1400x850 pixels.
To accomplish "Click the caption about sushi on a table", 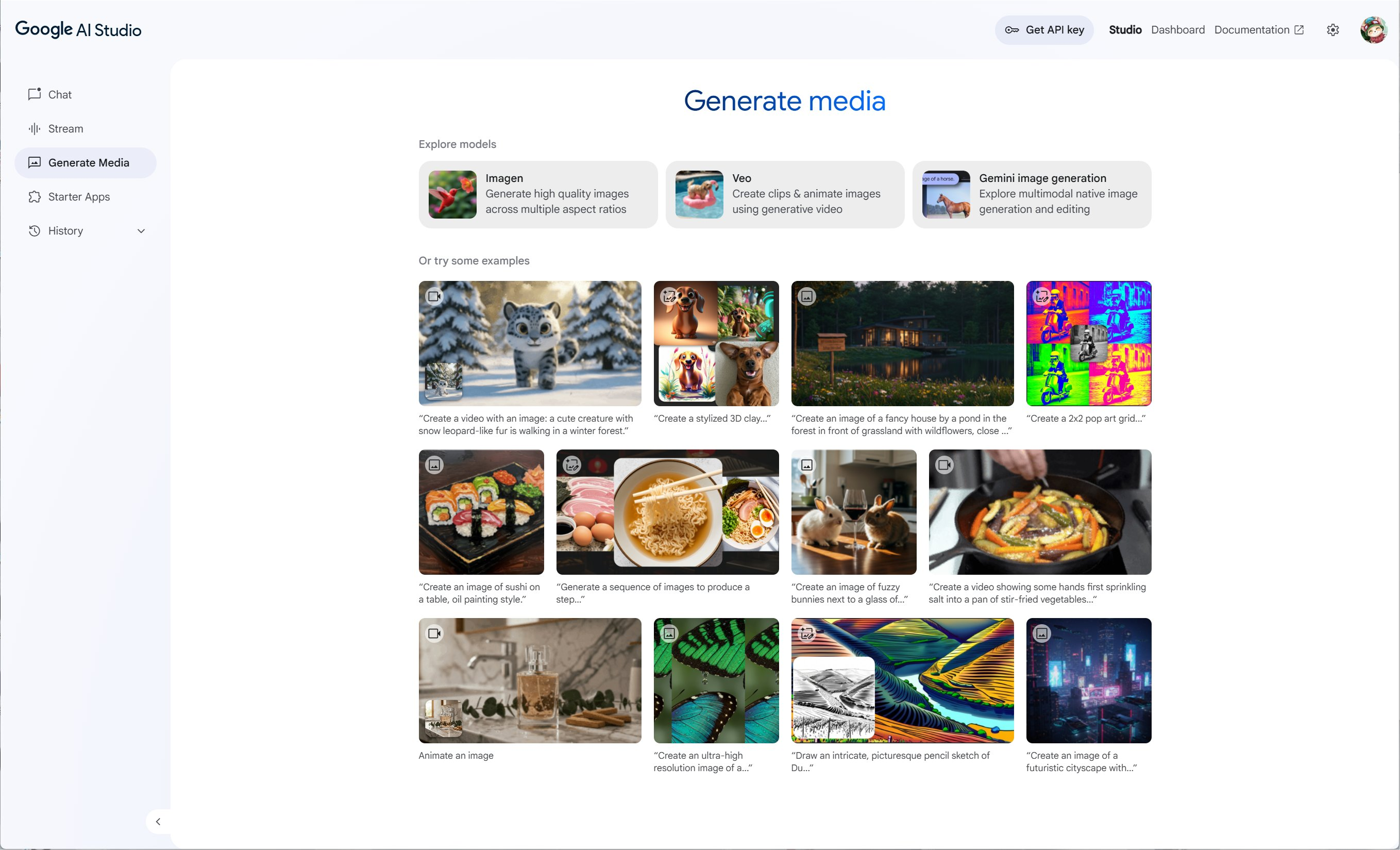I will click(x=480, y=593).
